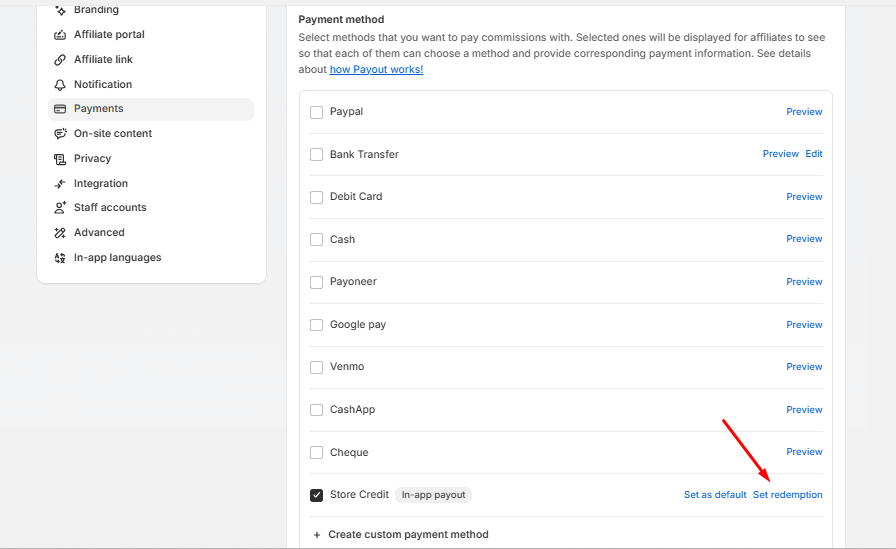Screen dimensions: 896x549
Task: Go to the Payments settings section
Action: (x=98, y=109)
